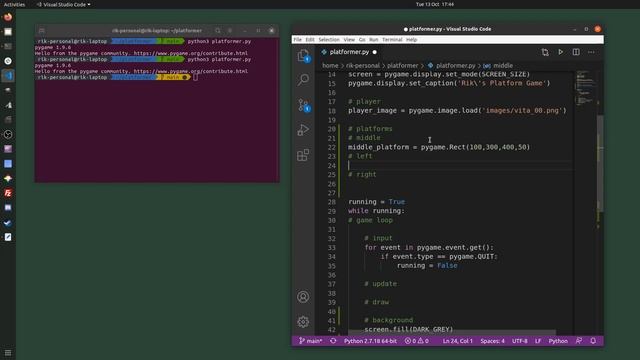Click the Synchronize Changes status icon
This screenshot has height=360, width=640.
333,341
